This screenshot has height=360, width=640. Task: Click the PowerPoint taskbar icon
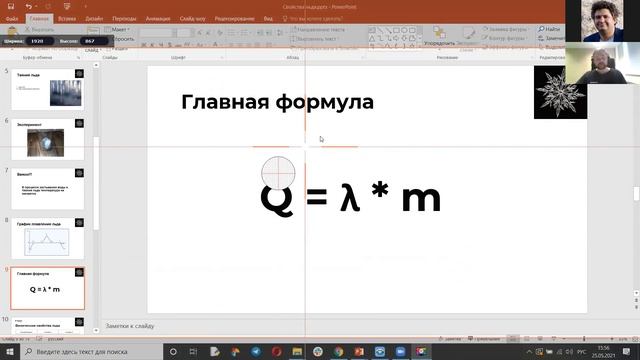coord(359,351)
